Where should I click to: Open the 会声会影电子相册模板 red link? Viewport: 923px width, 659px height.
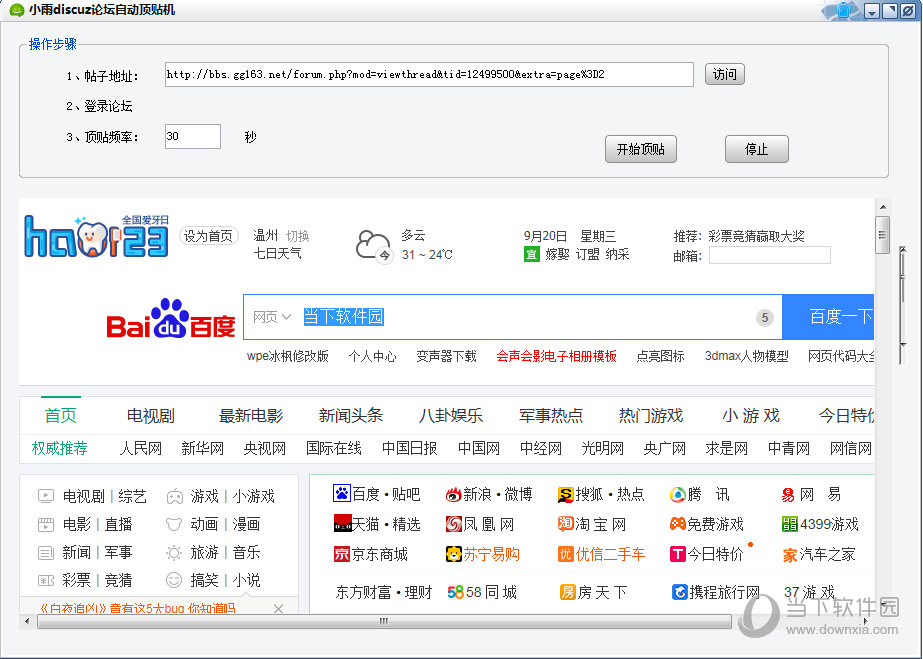point(556,356)
